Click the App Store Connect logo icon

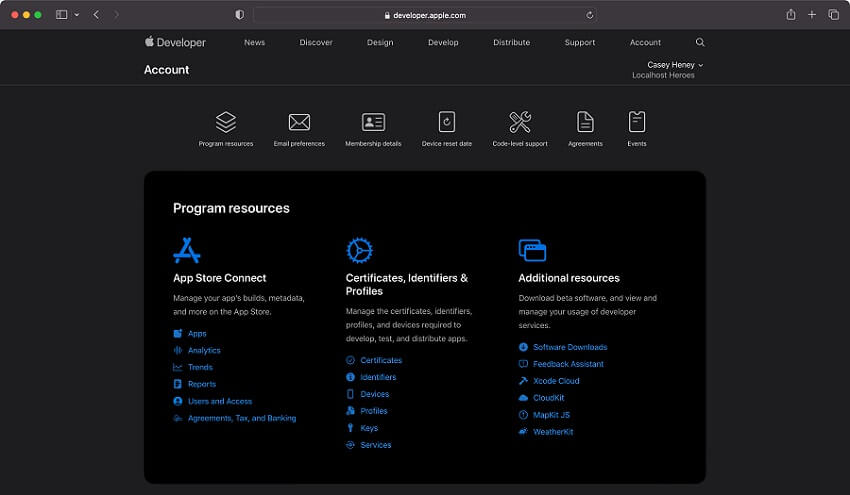(x=186, y=250)
